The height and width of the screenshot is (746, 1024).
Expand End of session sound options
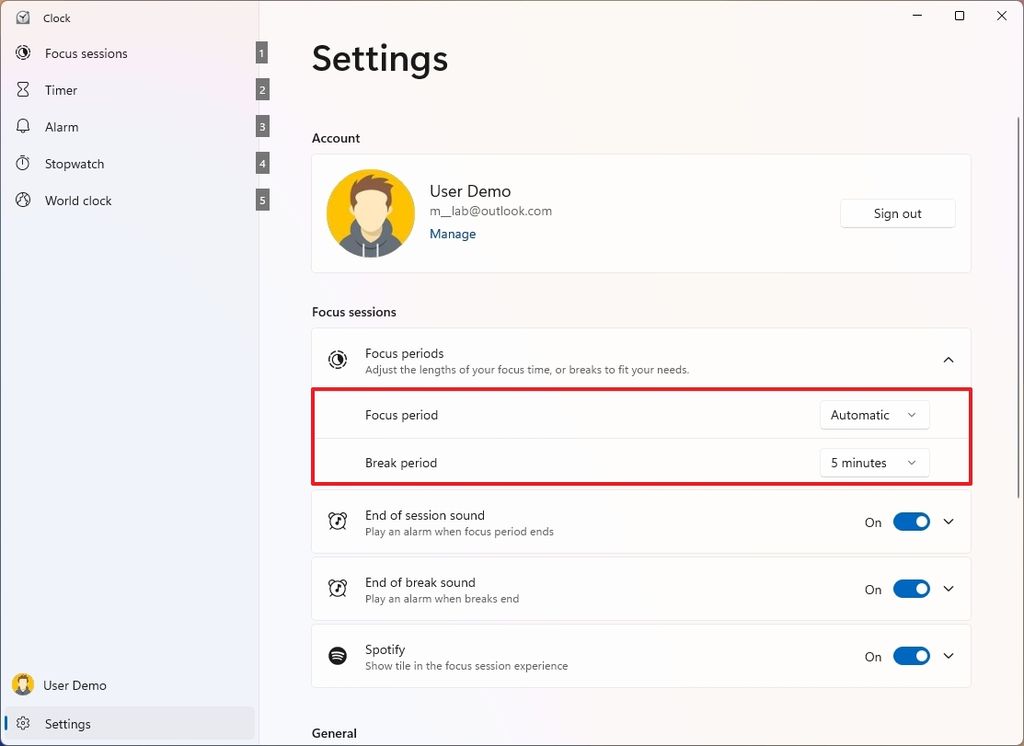tap(948, 521)
